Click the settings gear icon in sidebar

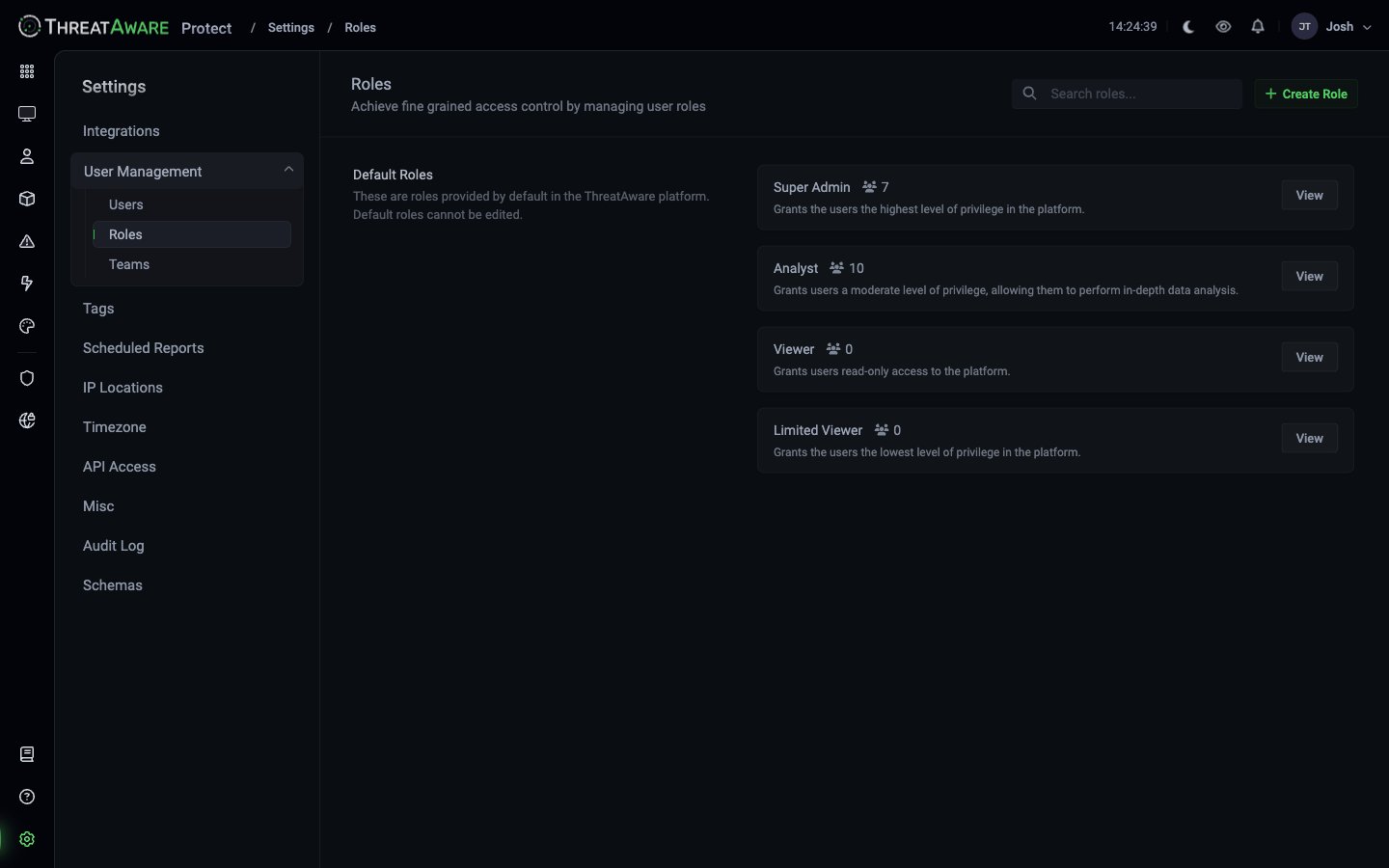coord(27,839)
